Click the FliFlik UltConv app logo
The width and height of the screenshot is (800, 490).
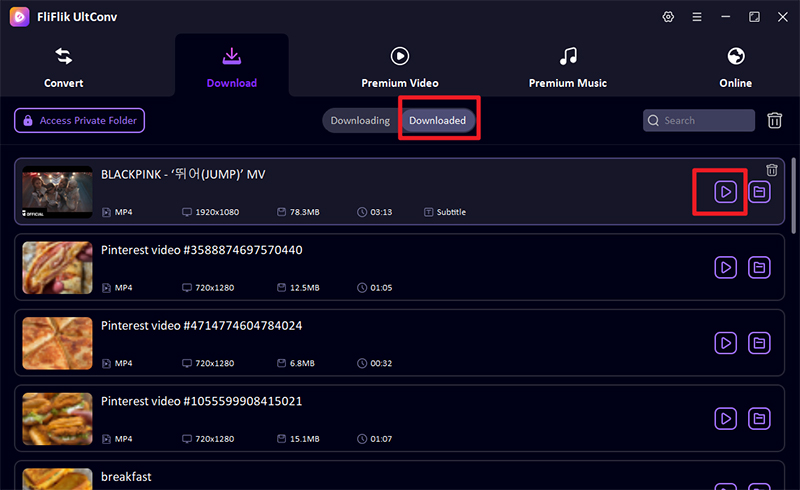pyautogui.click(x=19, y=17)
